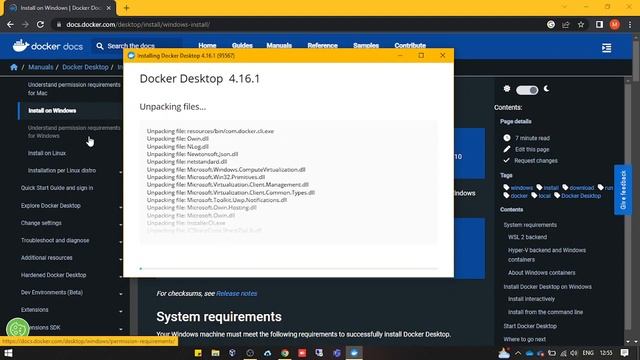640x360 pixels.
Task: Open the Windows Start menu
Action: 8,353
